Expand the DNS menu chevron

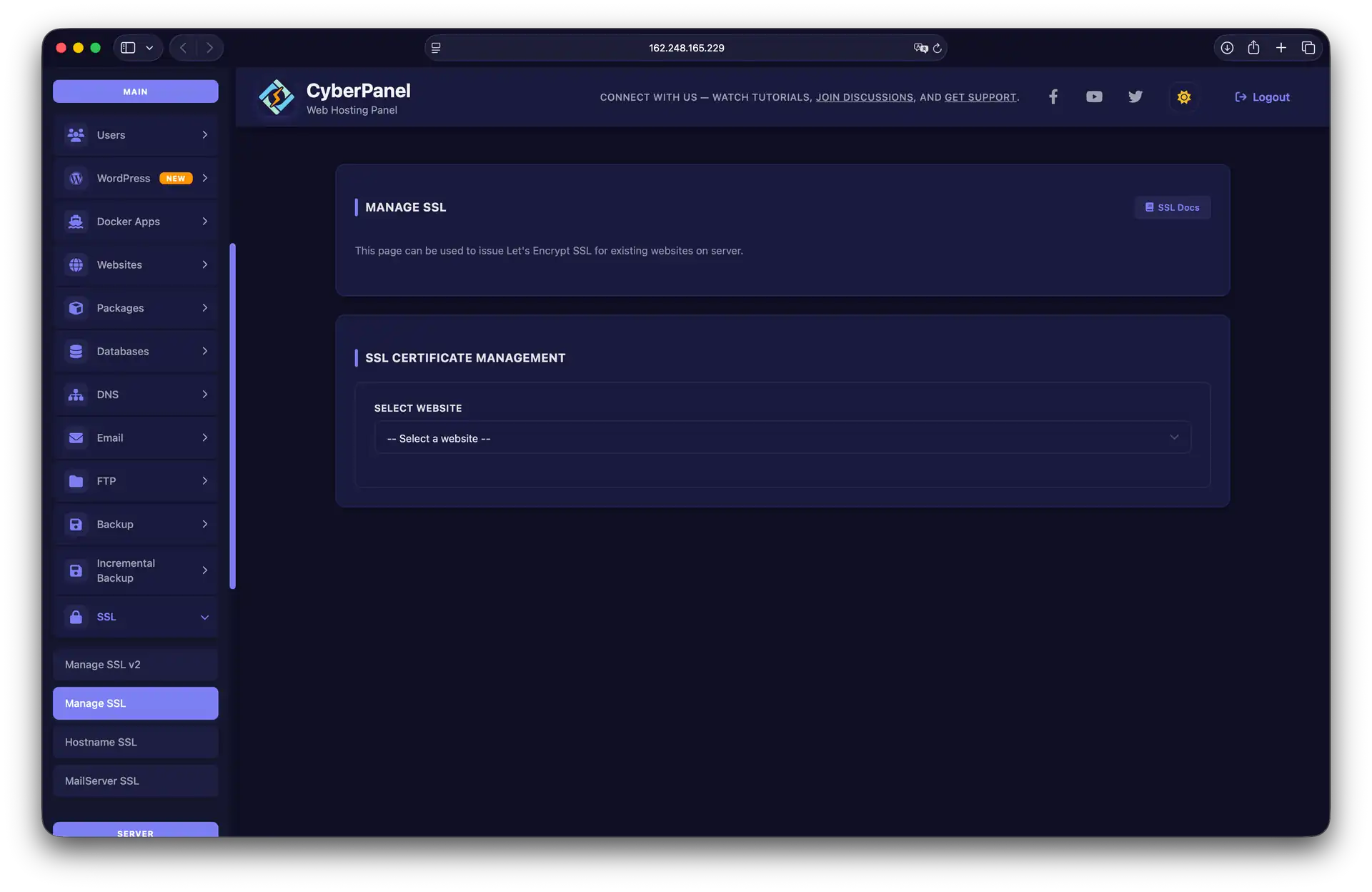[205, 395]
